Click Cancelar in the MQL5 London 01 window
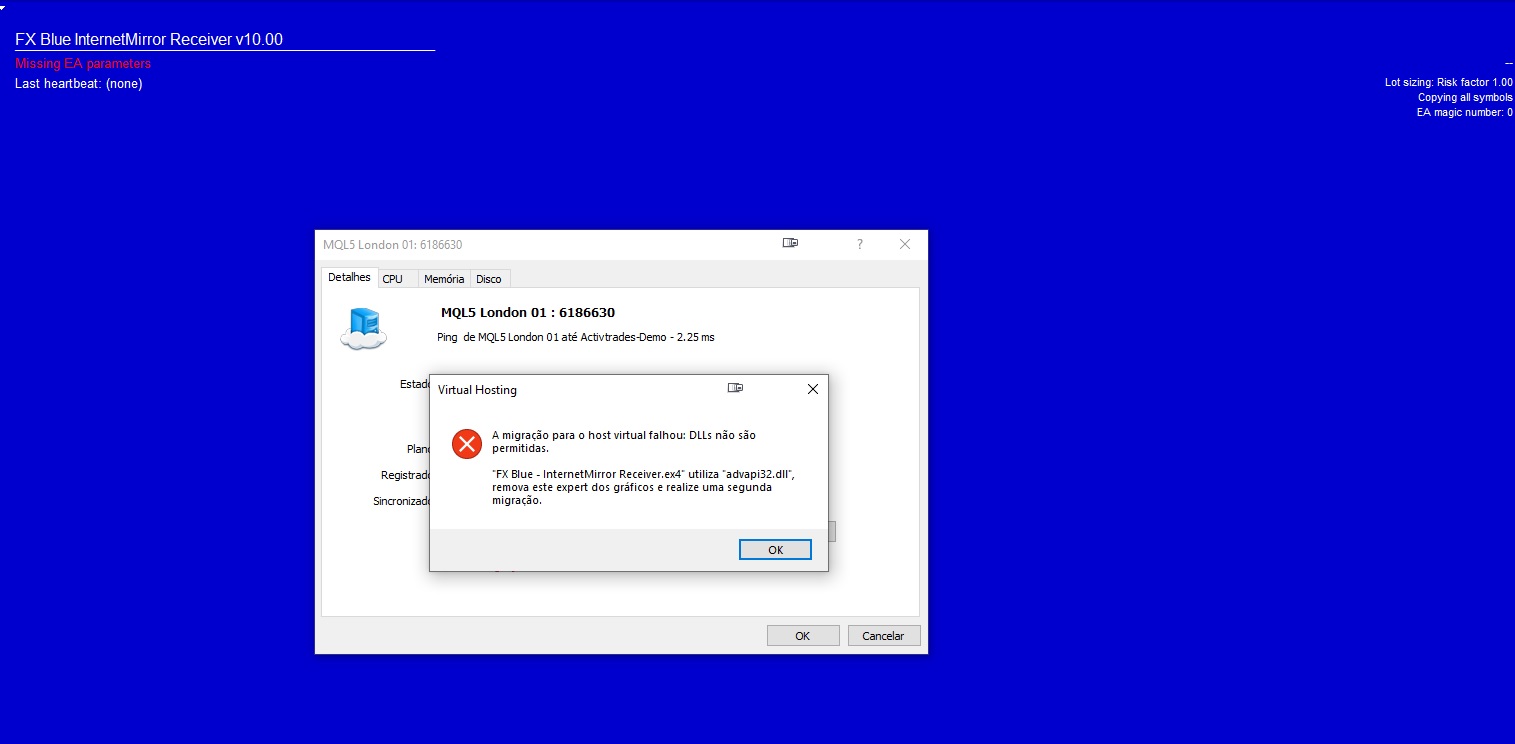 click(884, 636)
